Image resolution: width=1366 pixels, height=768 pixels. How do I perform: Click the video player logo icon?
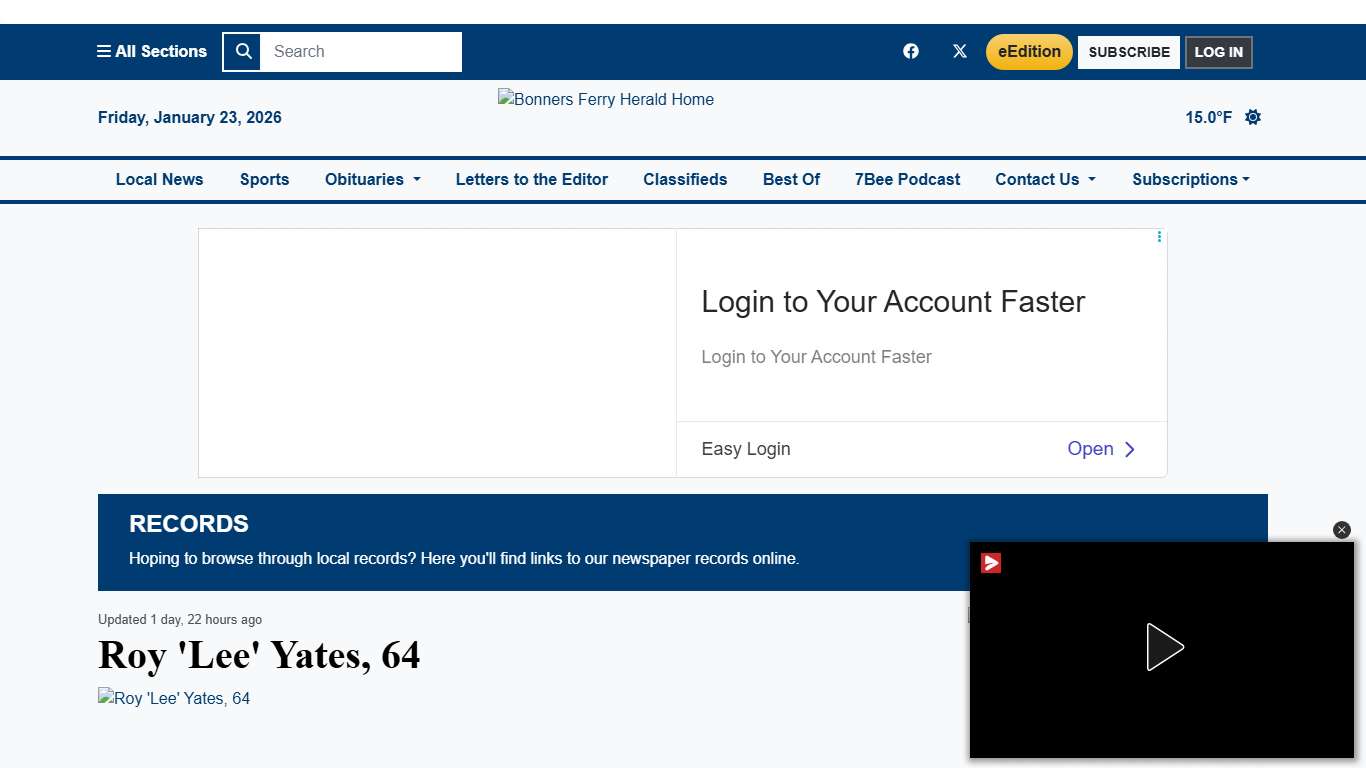[x=991, y=564]
